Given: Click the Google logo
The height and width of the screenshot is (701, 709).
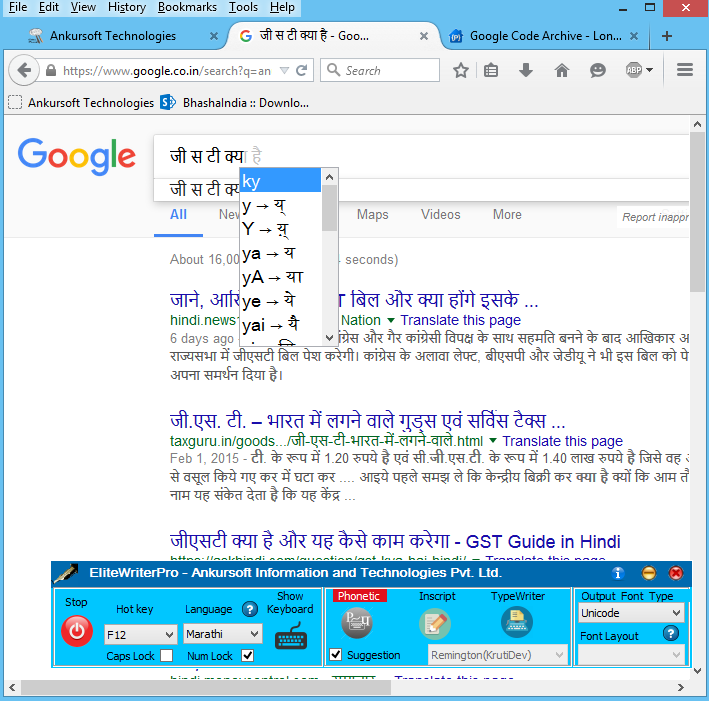Looking at the screenshot, I should tap(76, 156).
